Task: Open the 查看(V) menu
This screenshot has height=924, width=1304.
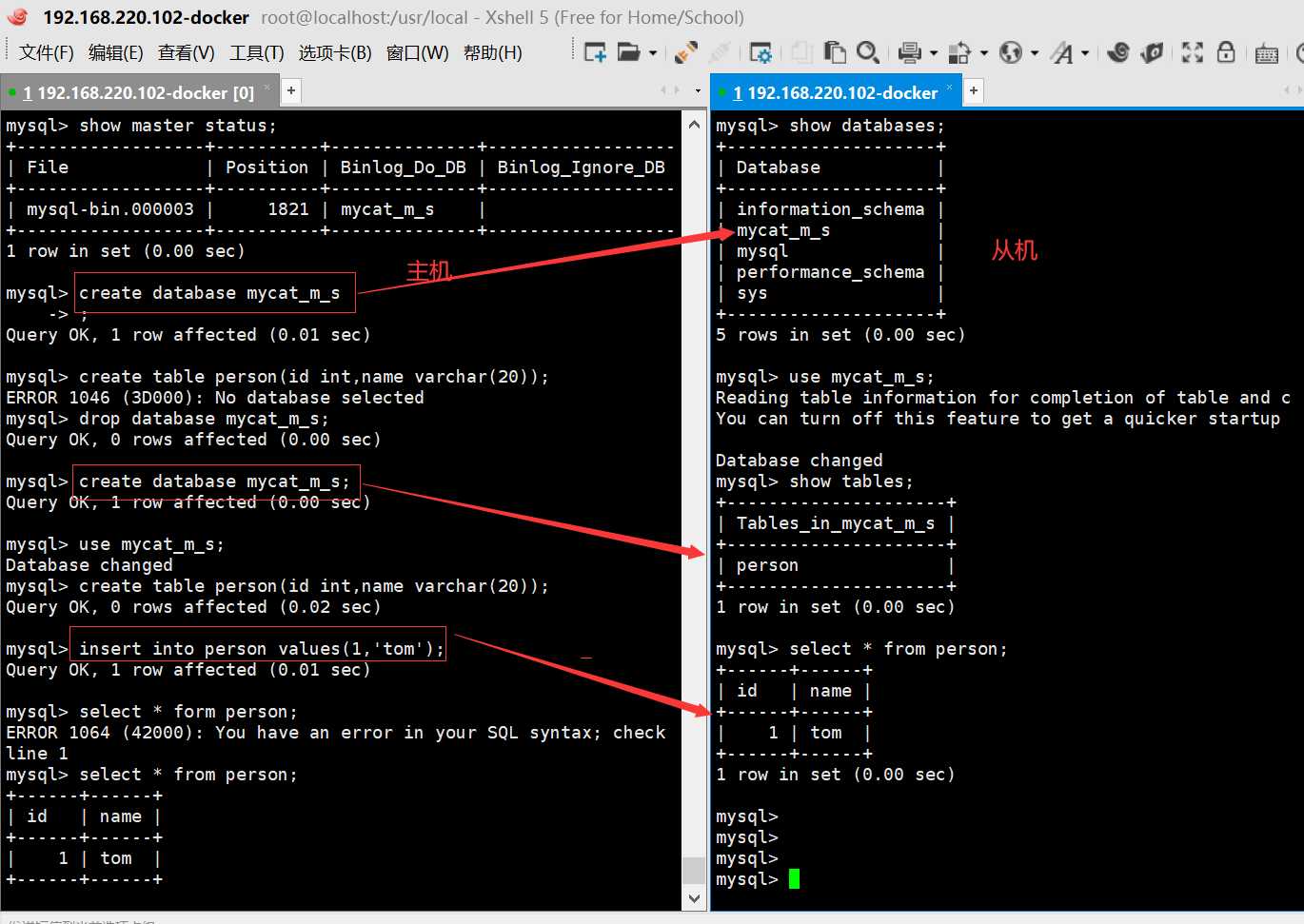Action: 186,53
